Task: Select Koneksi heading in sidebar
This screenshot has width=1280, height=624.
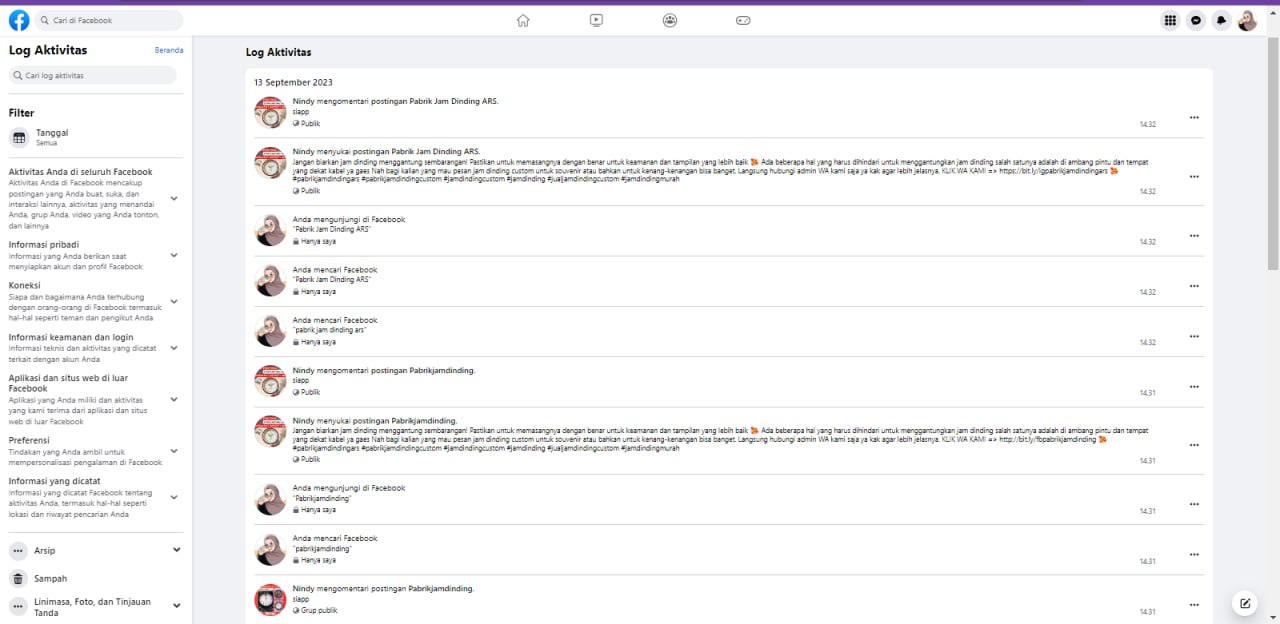Action: point(25,285)
